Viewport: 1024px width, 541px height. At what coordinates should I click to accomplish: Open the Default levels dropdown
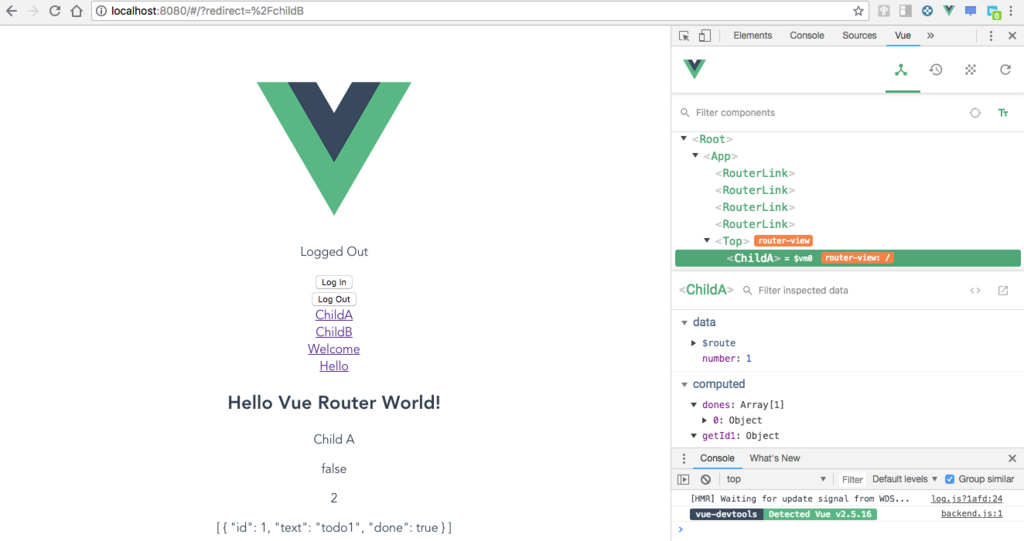[x=904, y=480]
